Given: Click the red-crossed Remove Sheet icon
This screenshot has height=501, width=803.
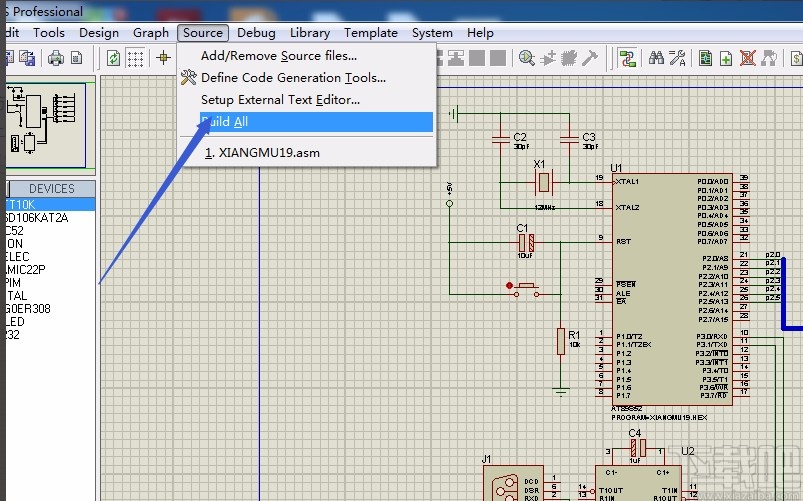Looking at the screenshot, I should 748,58.
